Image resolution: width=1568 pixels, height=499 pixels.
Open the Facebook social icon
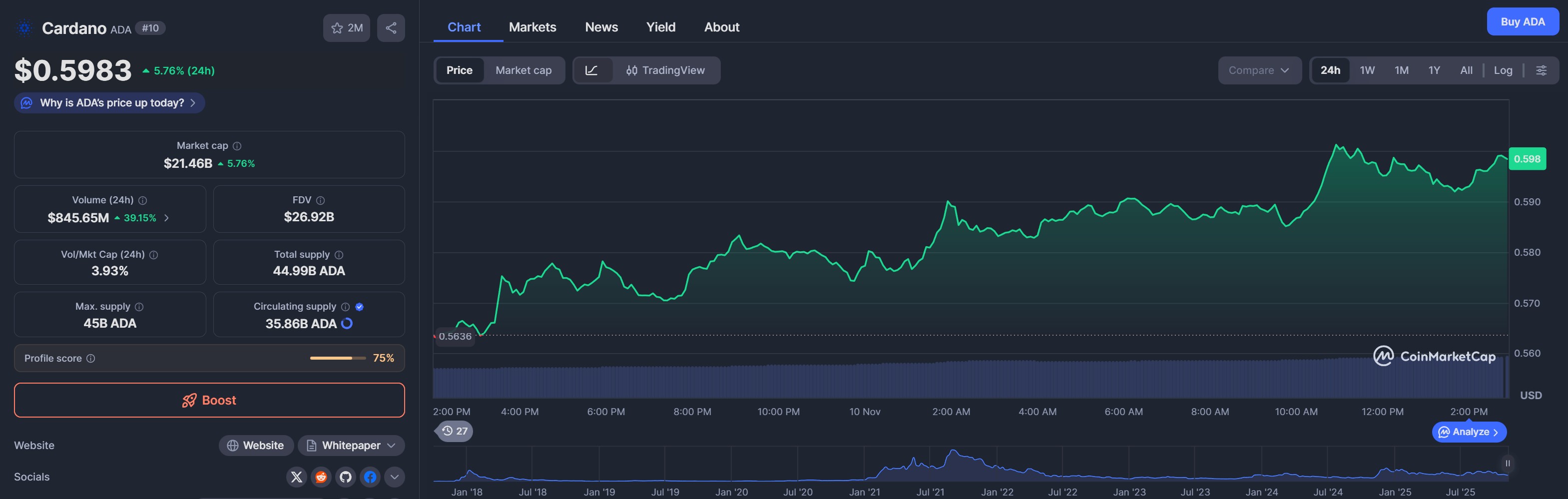[370, 477]
